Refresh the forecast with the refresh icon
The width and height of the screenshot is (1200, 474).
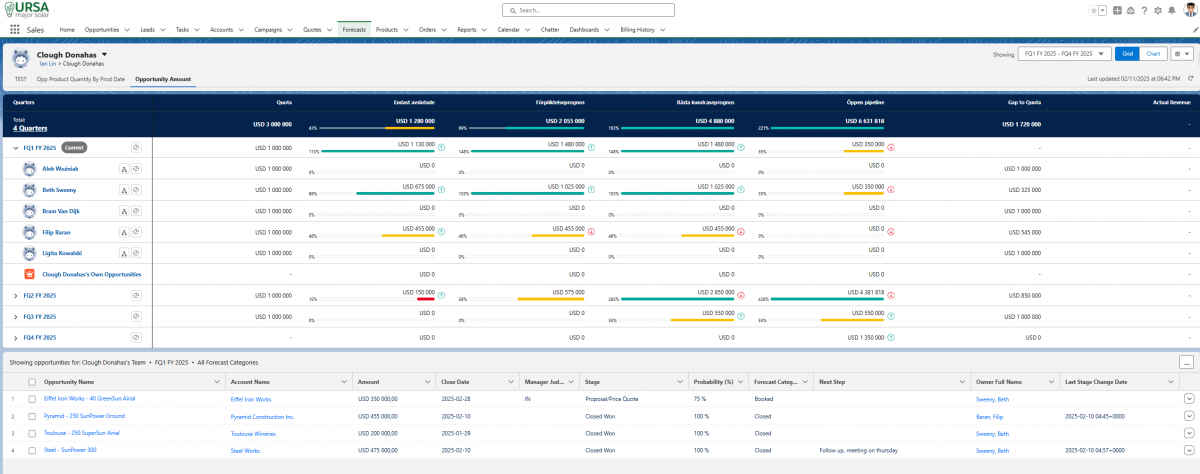point(1190,78)
